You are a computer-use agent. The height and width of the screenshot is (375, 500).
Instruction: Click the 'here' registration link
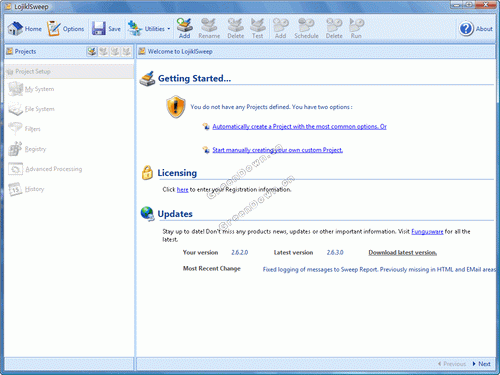coord(182,190)
